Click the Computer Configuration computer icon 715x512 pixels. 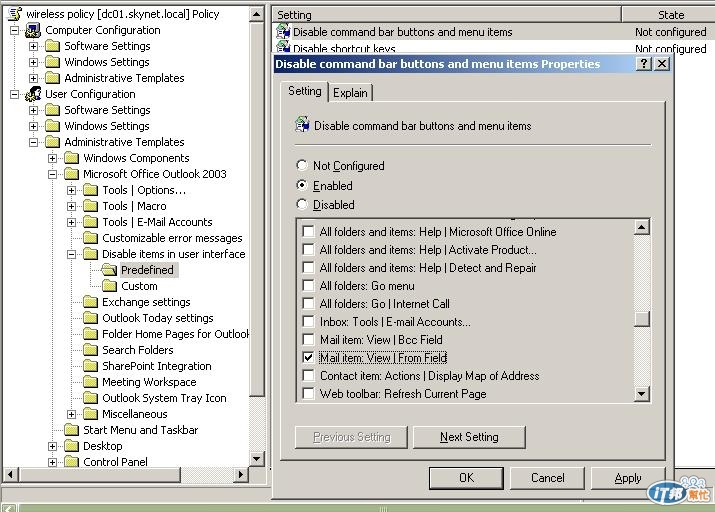[x=33, y=30]
